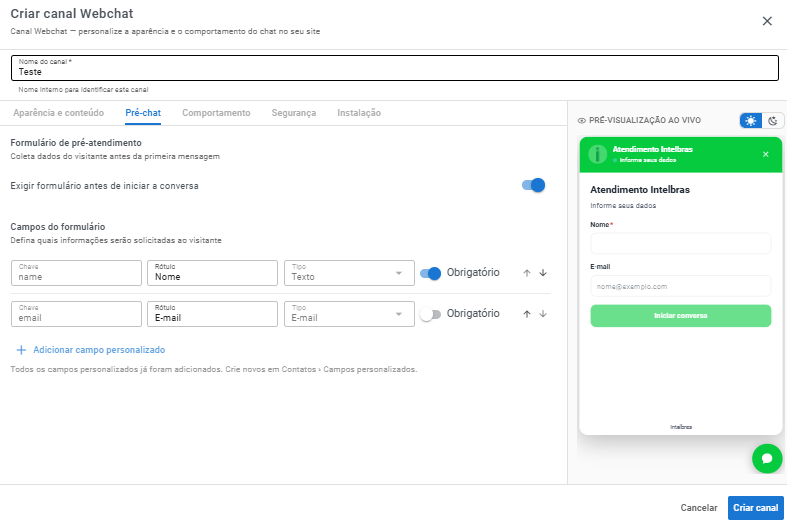Toggle Exigir formulário antes de iniciar conversa
787x524 pixels.
pos(533,185)
